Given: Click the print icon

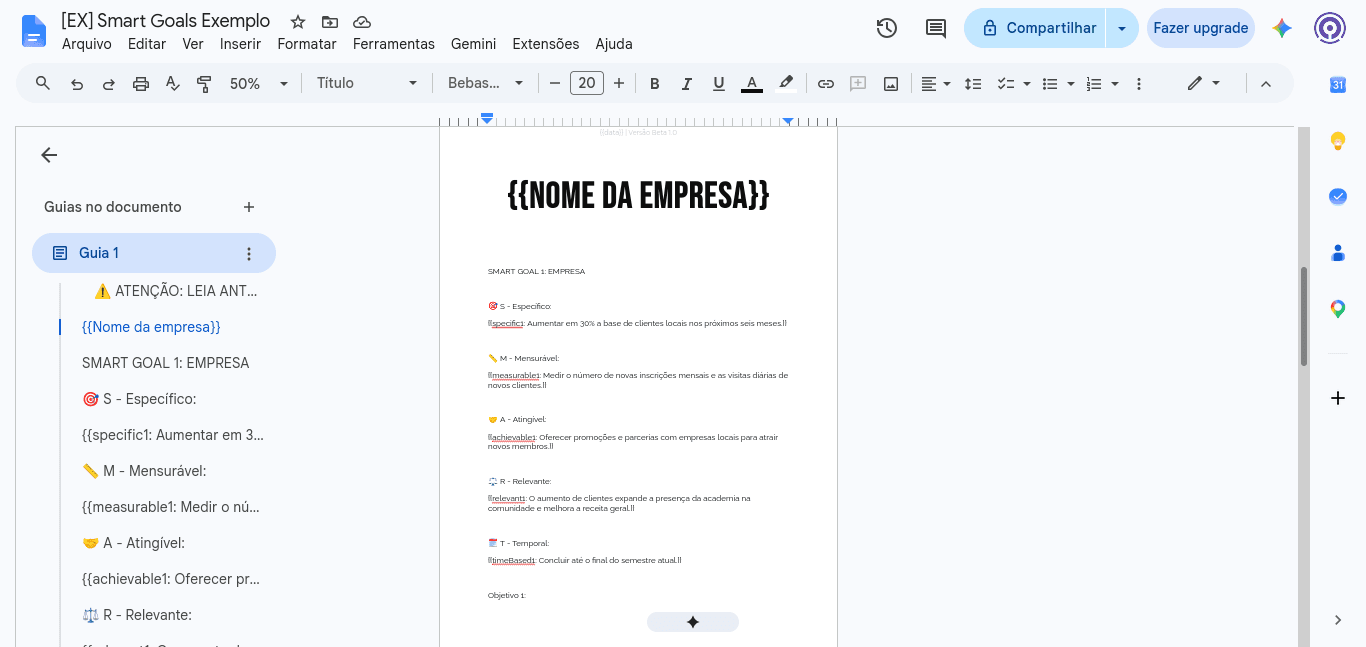Looking at the screenshot, I should point(141,84).
